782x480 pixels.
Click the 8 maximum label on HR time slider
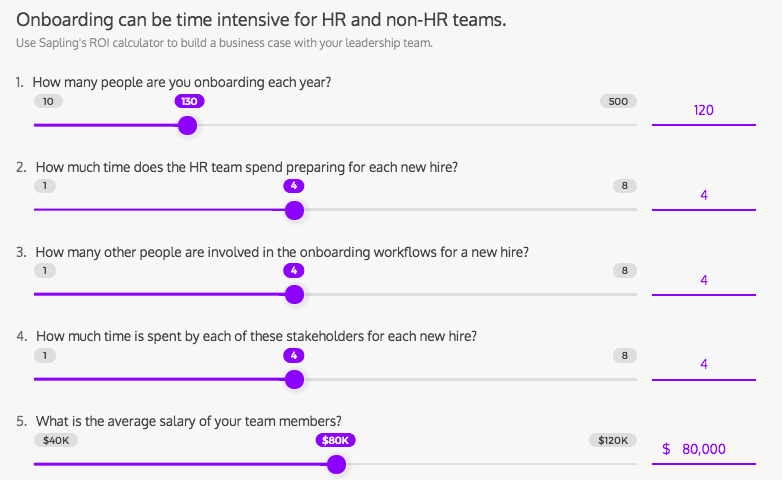(624, 186)
